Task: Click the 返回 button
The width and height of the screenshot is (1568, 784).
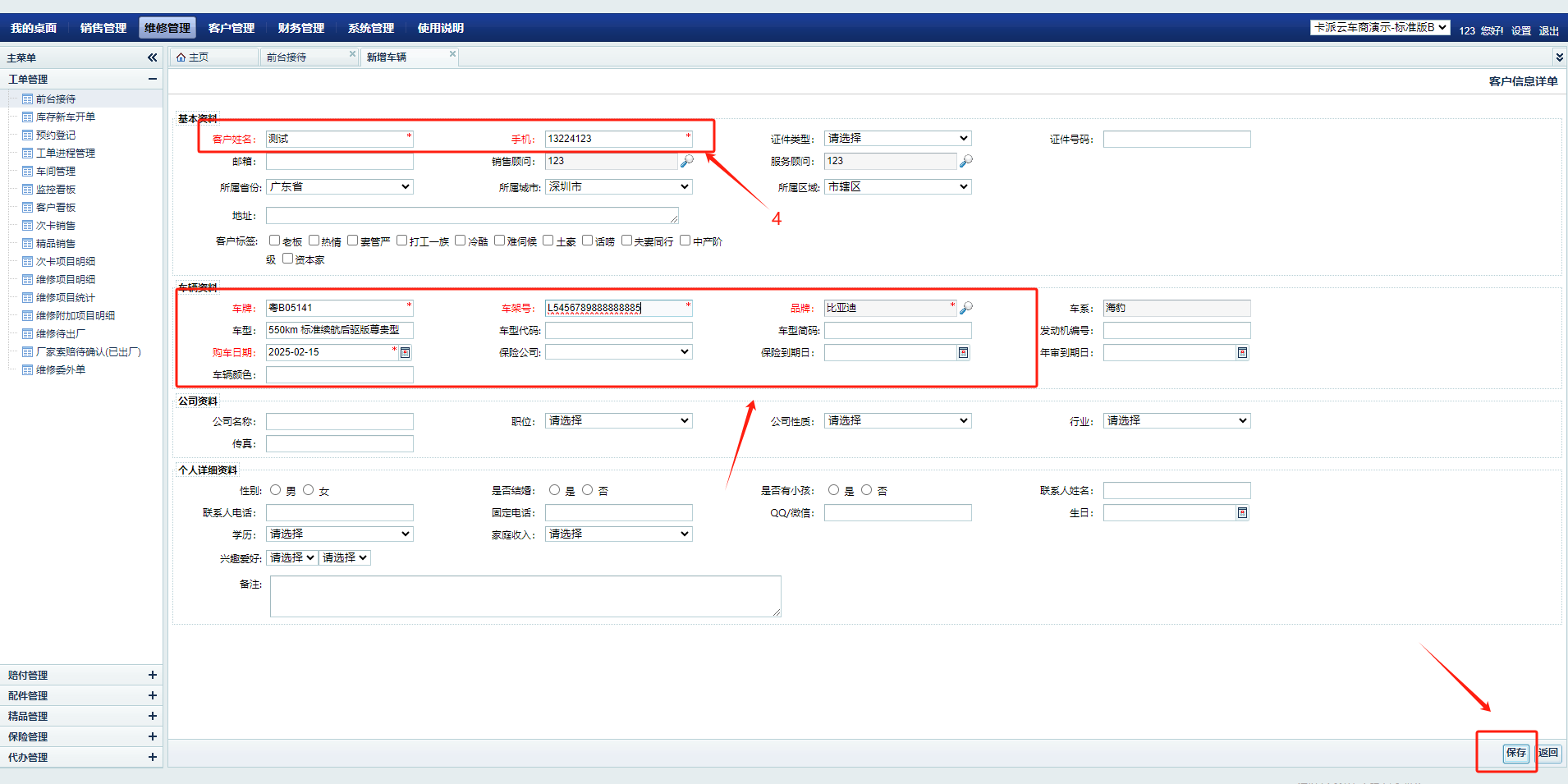Action: [x=1548, y=753]
